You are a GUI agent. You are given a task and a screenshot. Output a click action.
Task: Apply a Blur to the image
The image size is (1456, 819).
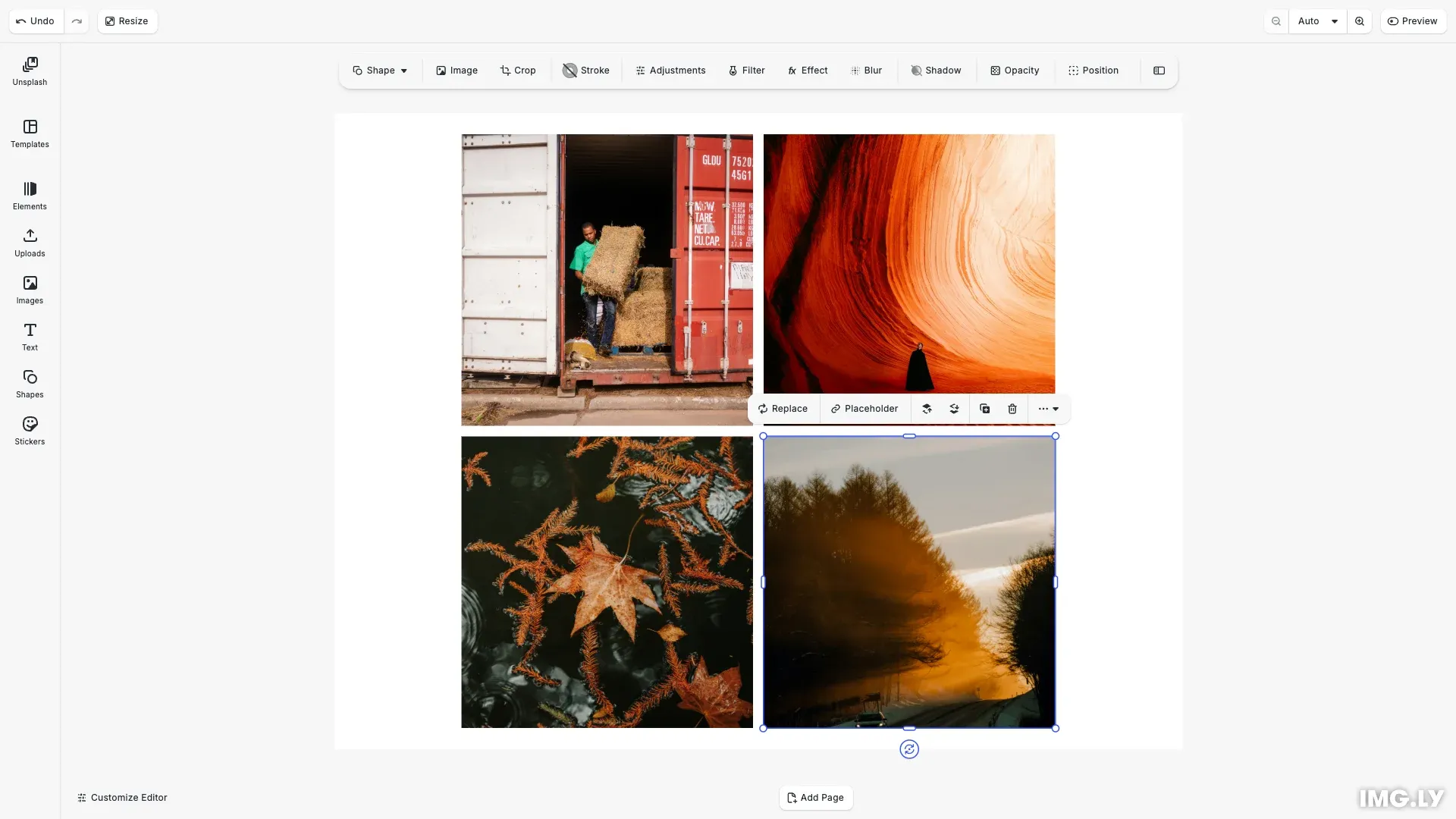coord(865,70)
